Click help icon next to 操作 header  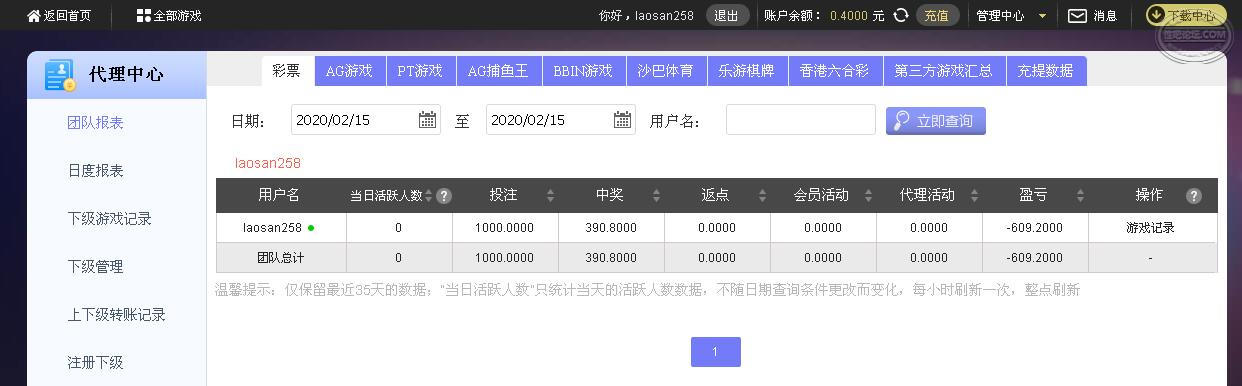click(1193, 196)
